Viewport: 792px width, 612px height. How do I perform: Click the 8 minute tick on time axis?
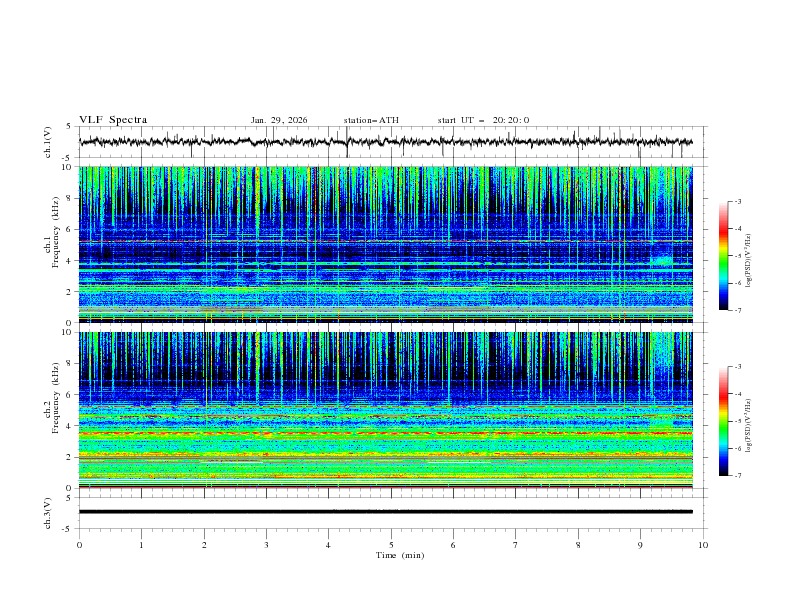578,545
